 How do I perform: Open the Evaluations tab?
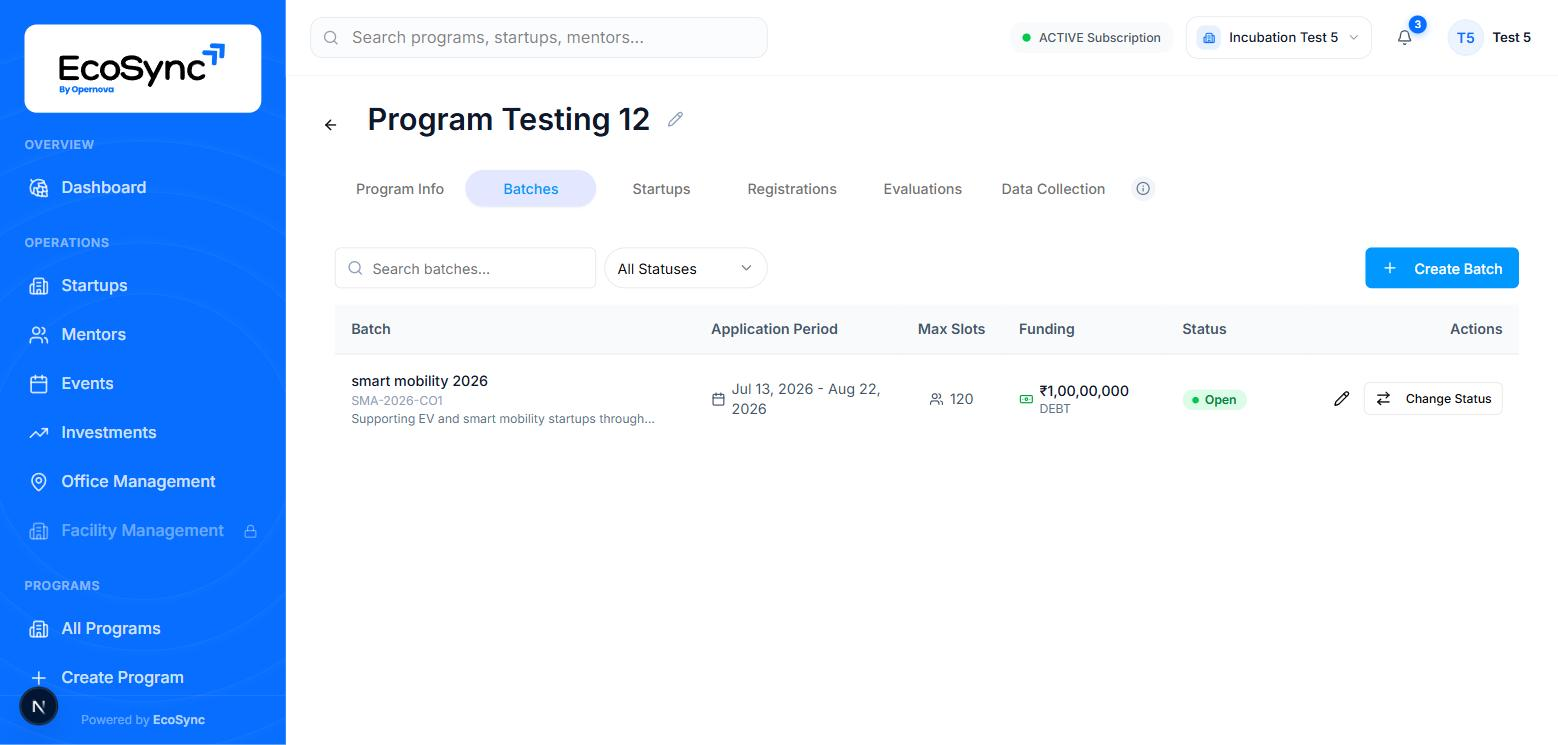[922, 189]
